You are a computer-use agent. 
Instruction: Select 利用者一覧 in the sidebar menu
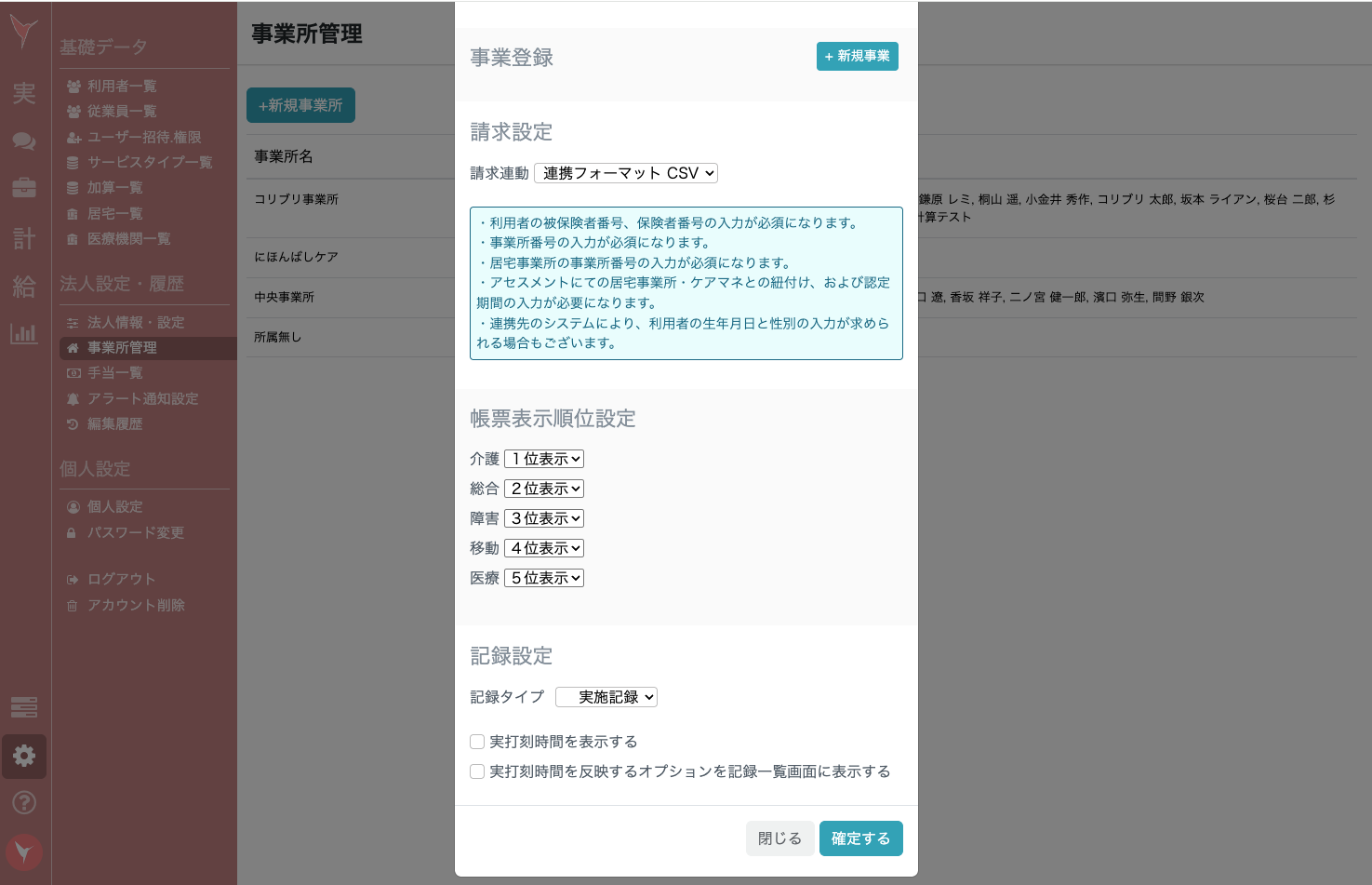point(120,86)
